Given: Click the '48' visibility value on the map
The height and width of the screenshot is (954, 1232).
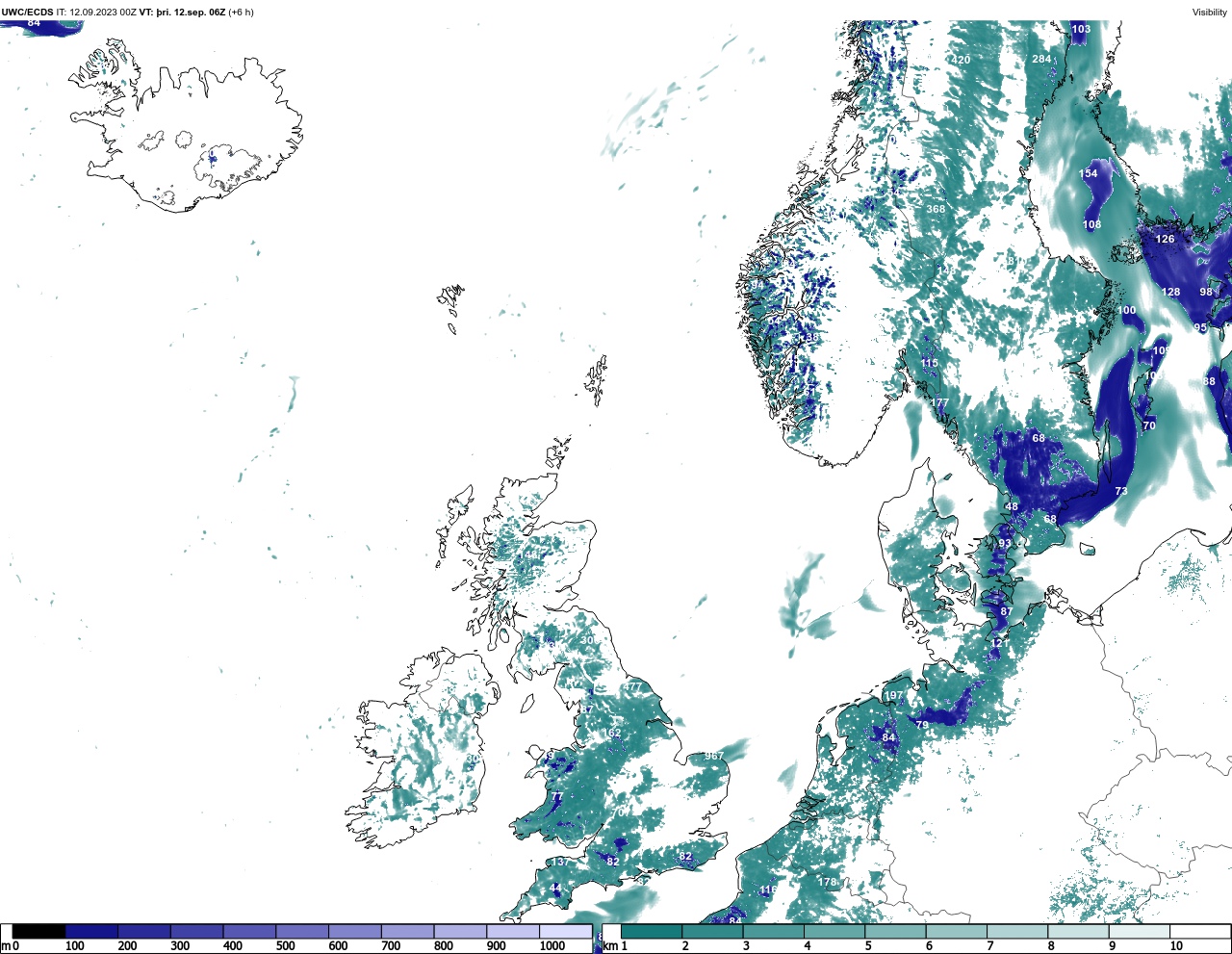Looking at the screenshot, I should tap(1012, 506).
